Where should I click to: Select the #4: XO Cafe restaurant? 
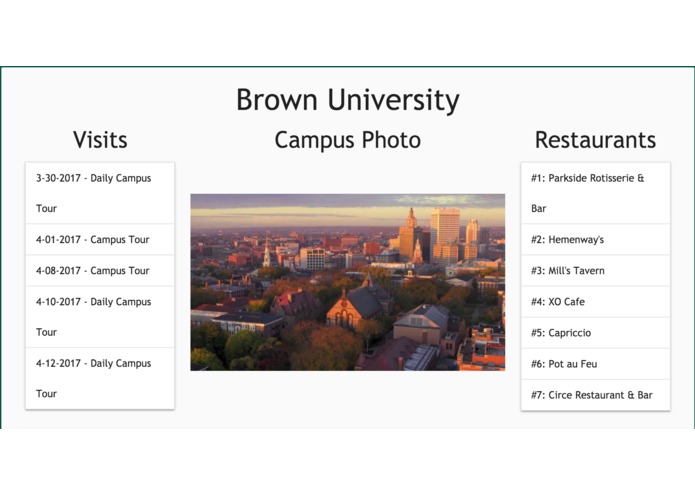(x=595, y=302)
